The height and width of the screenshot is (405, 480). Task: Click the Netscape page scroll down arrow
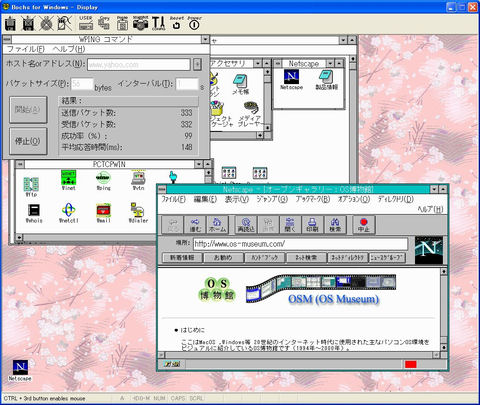444,347
